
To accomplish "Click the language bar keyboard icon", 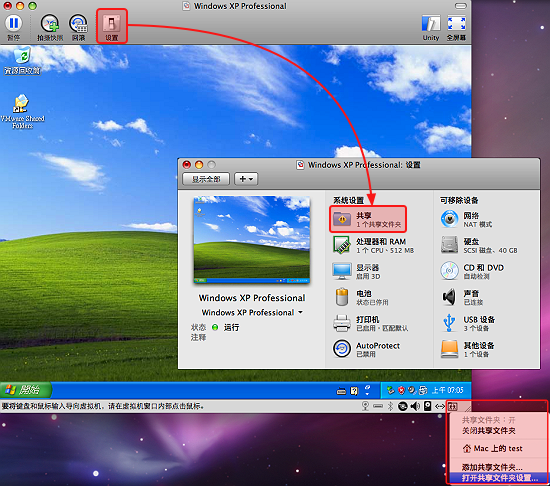I will (x=341, y=391).
